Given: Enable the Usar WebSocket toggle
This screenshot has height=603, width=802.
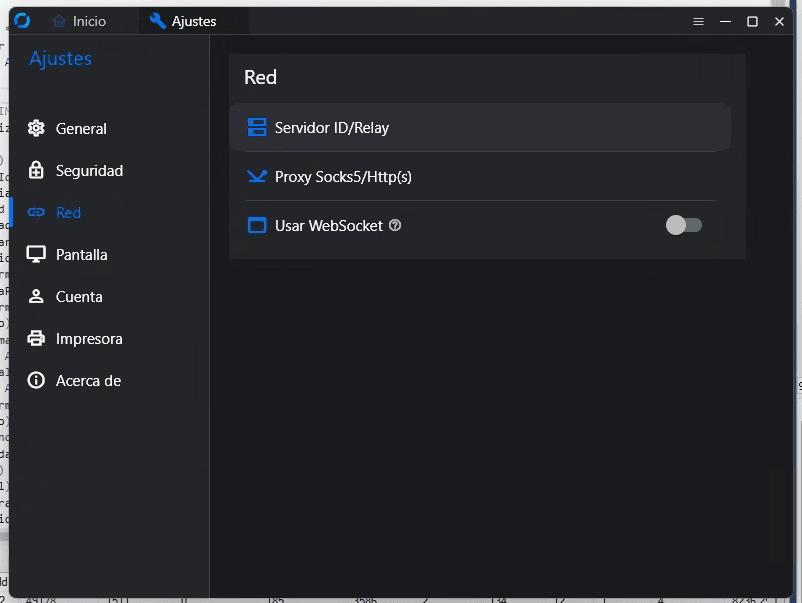Looking at the screenshot, I should (684, 225).
